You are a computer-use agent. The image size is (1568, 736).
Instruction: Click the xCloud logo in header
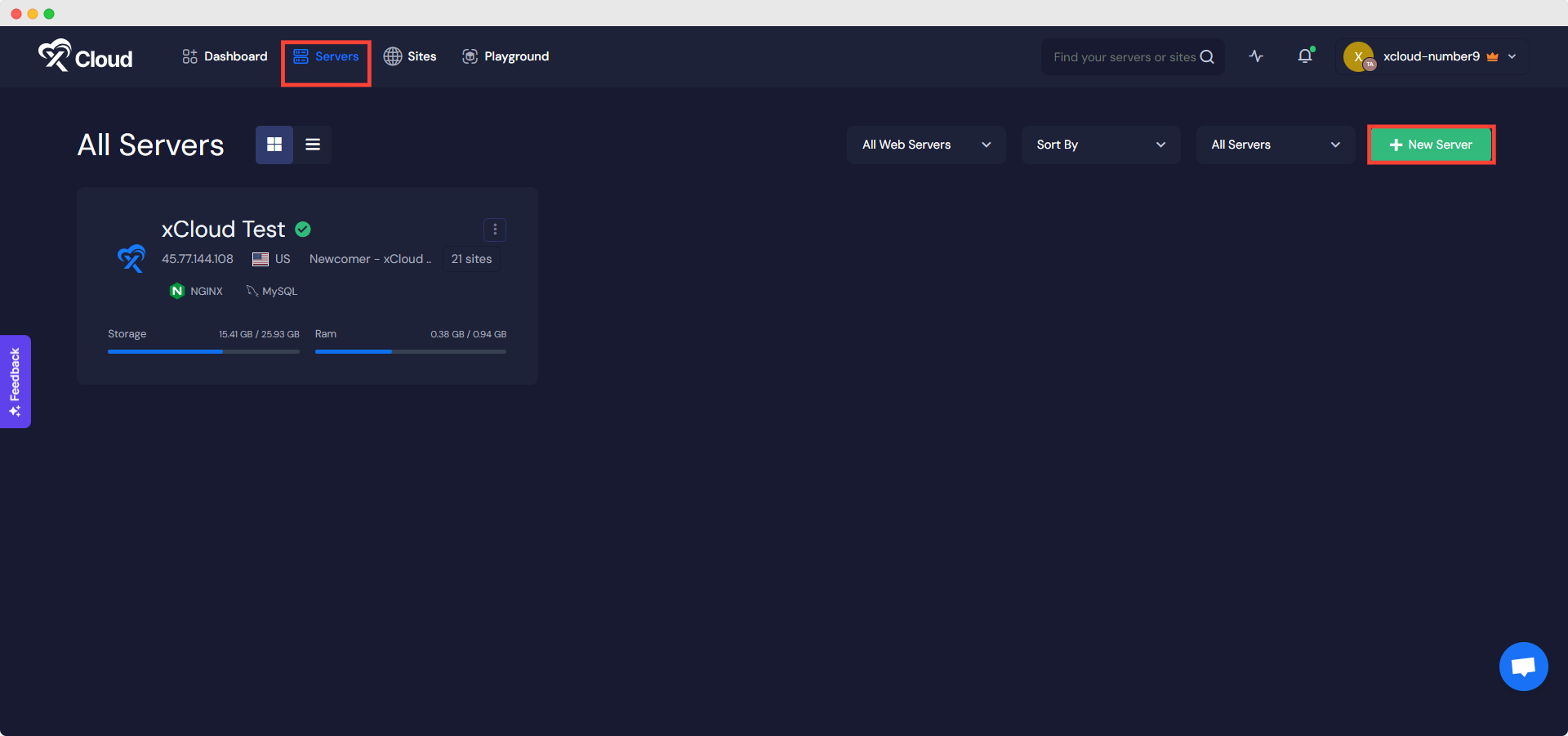pos(85,56)
